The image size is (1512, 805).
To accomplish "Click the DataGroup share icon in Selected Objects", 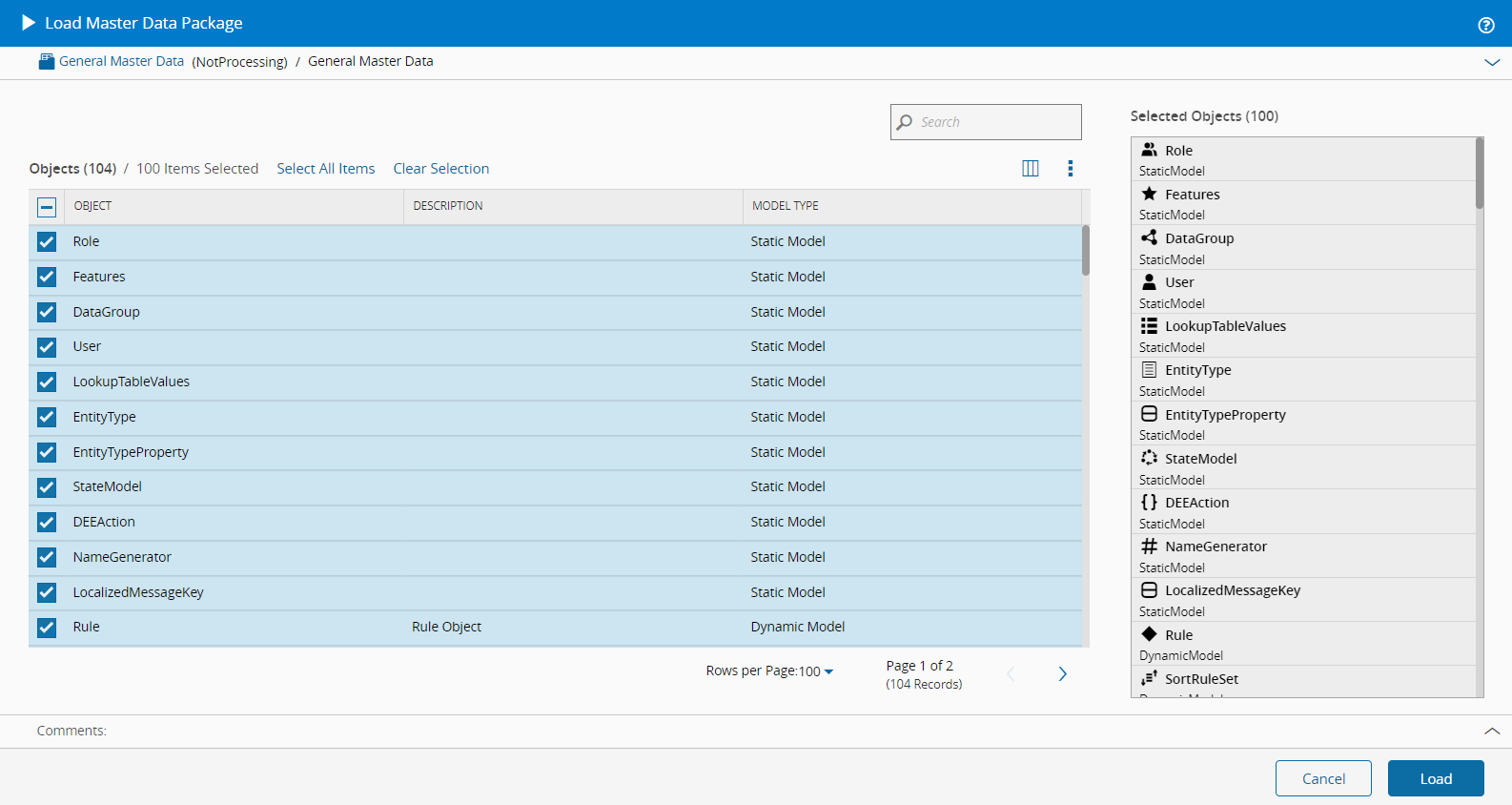I will [x=1149, y=237].
